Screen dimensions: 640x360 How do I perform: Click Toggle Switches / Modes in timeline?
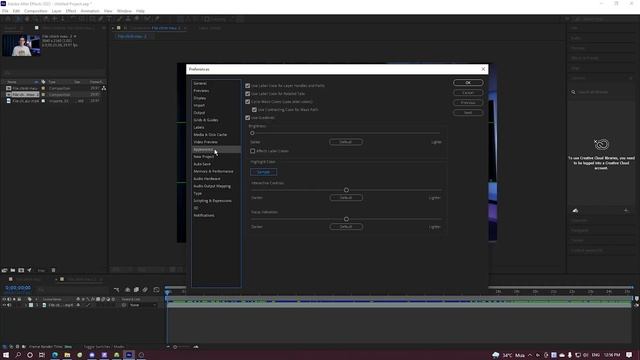(104, 347)
